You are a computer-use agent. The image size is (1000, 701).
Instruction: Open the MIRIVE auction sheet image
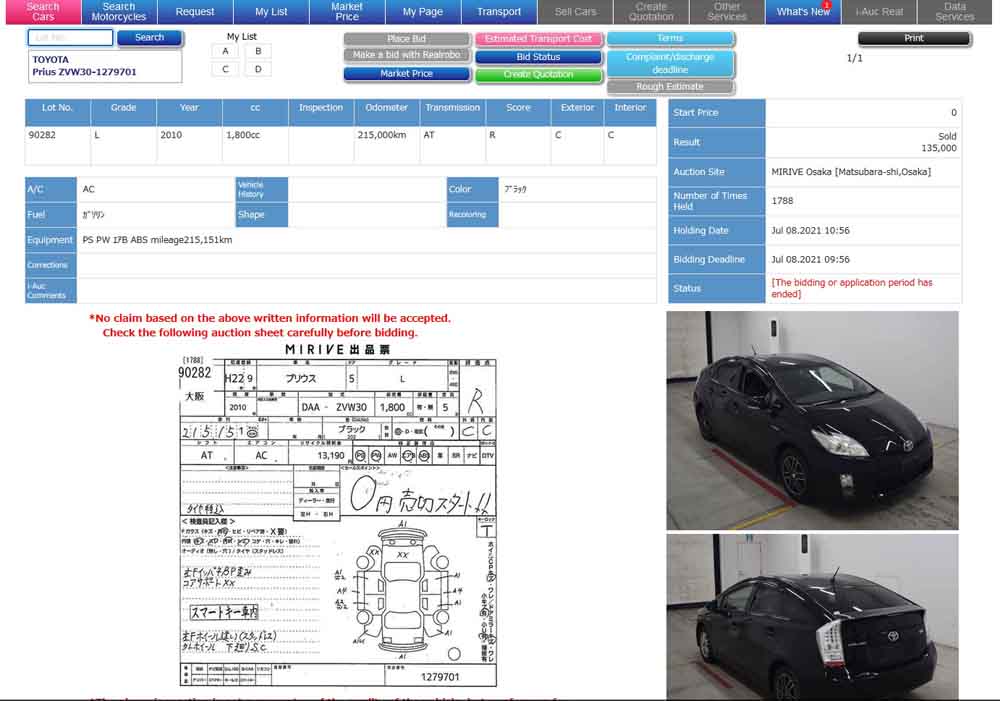tap(338, 515)
